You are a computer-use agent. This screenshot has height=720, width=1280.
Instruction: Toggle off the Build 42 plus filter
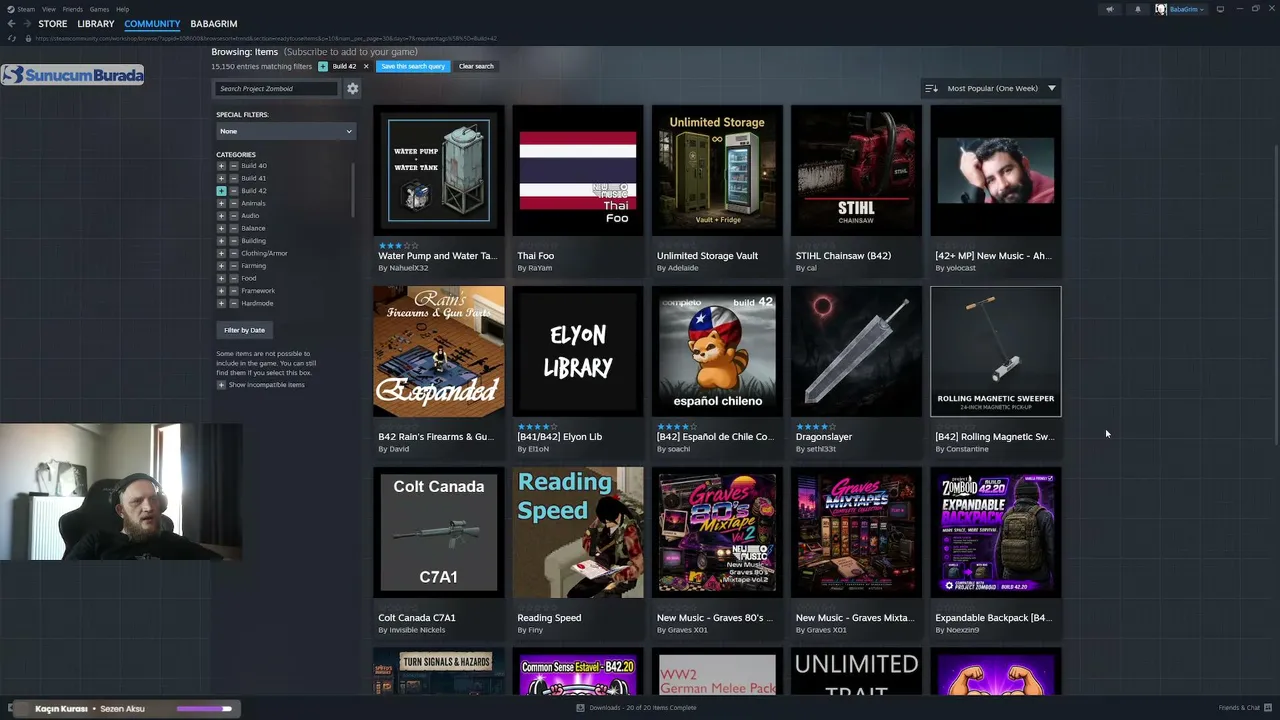pos(221,191)
